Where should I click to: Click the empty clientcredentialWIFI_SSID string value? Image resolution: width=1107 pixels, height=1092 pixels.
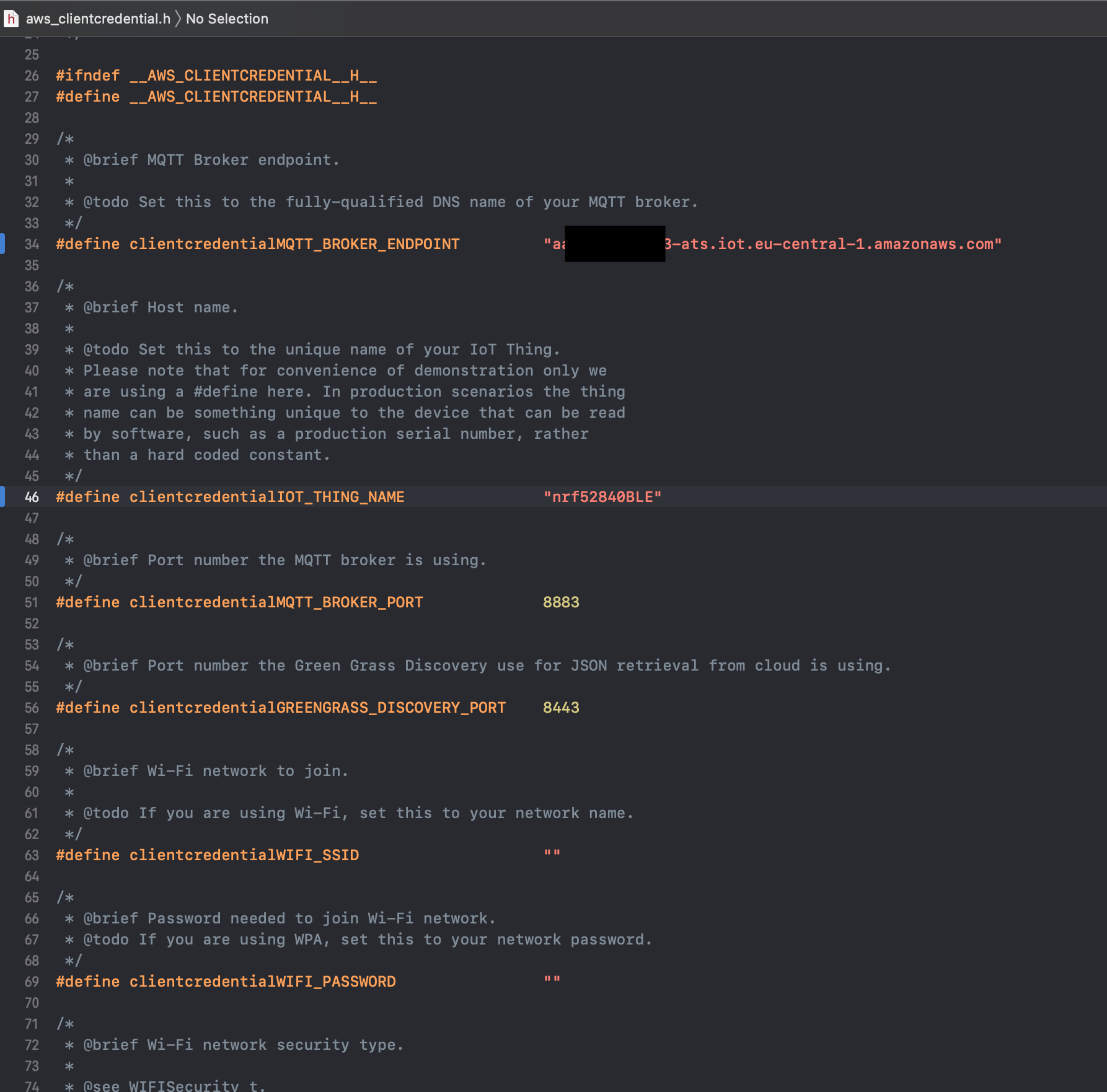click(x=552, y=854)
